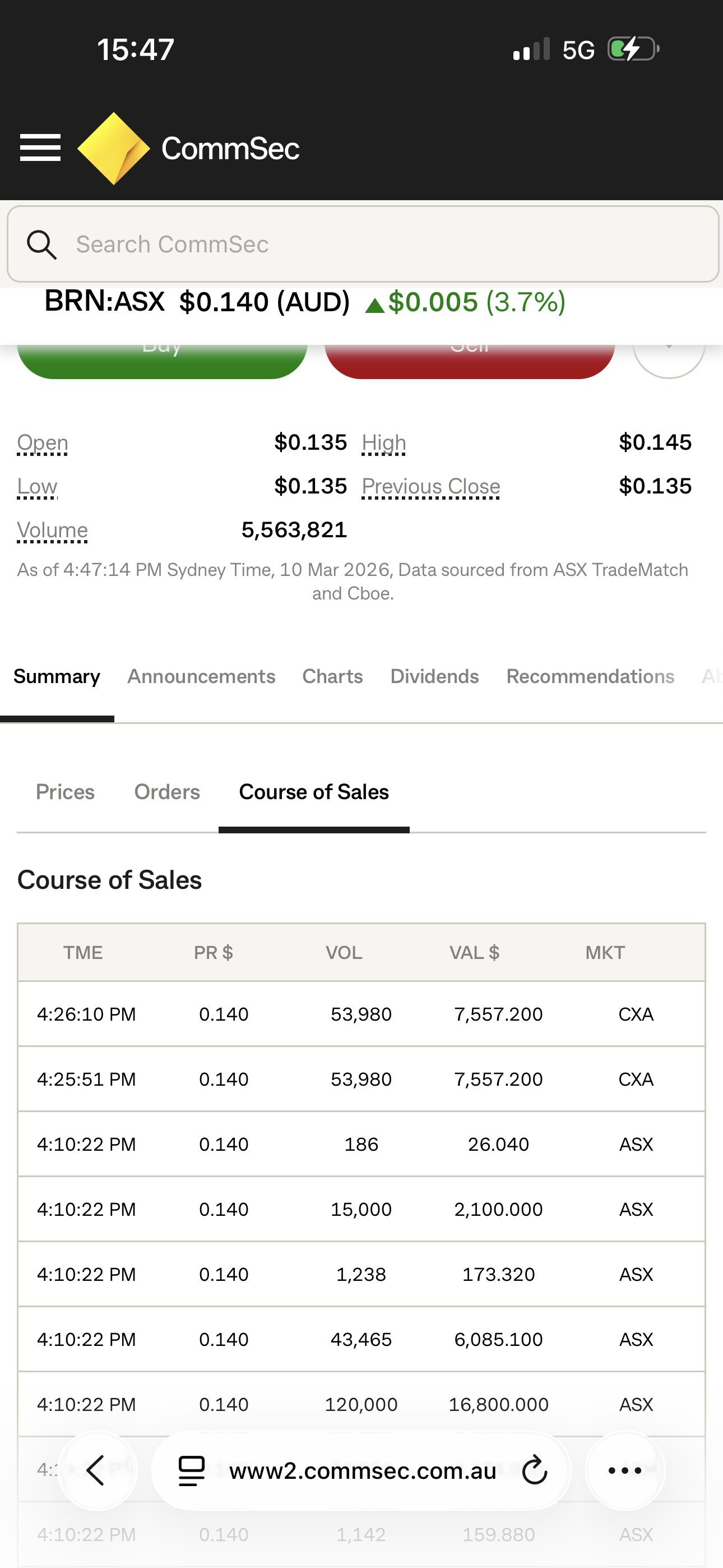Focus the Search CommSec input field
The width and height of the screenshot is (723, 1568).
(390, 245)
